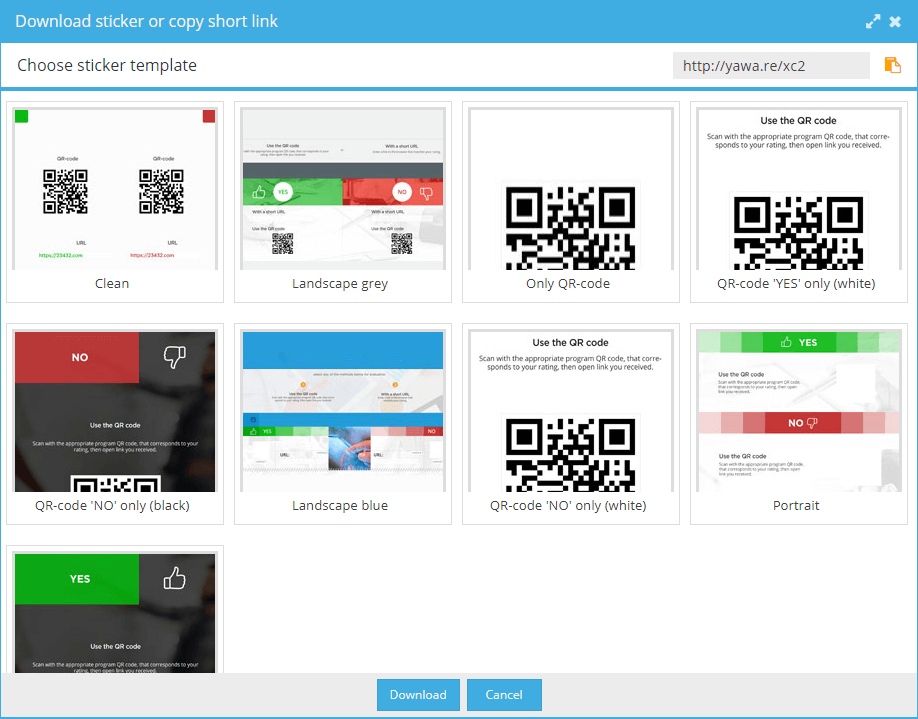The width and height of the screenshot is (918, 719).
Task: Copy the short link with the orange icon
Action: (892, 65)
